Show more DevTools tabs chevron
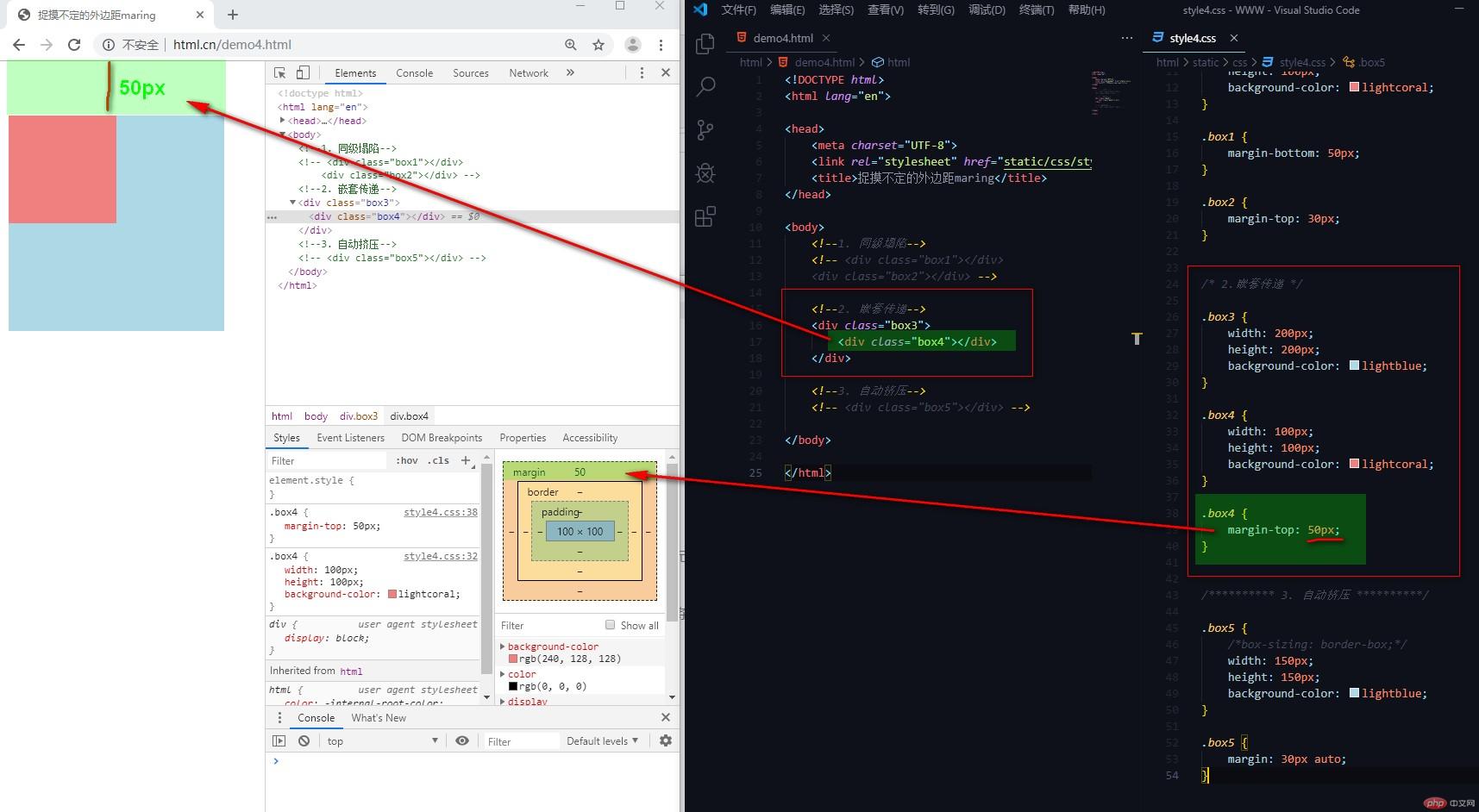This screenshot has height=812, width=1479. pyautogui.click(x=570, y=73)
